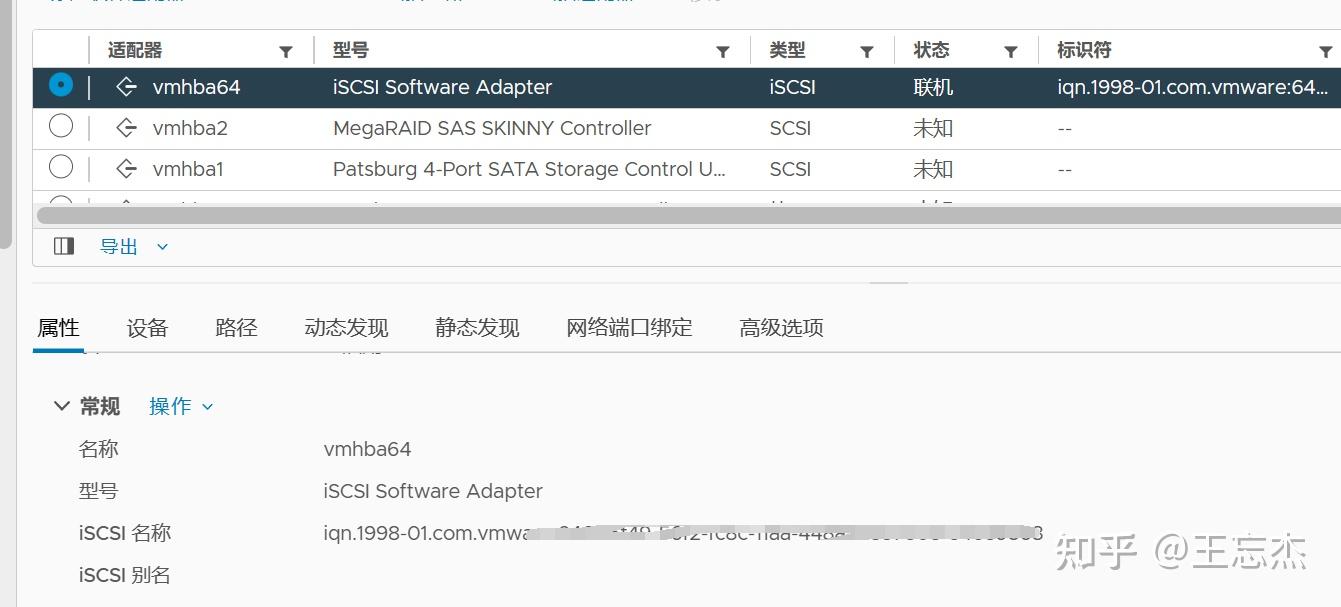Image resolution: width=1341 pixels, height=607 pixels.
Task: Select the vmhba1 radio button
Action: 61,169
